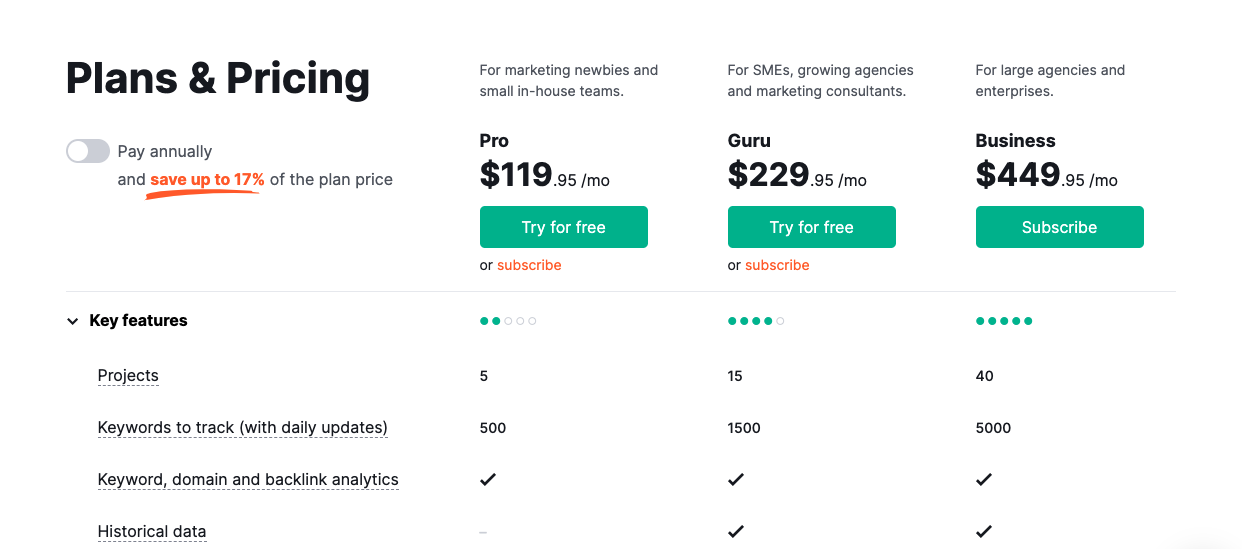Click Guru checkmark for backlink analytics
Image resolution: width=1242 pixels, height=549 pixels.
[736, 480]
